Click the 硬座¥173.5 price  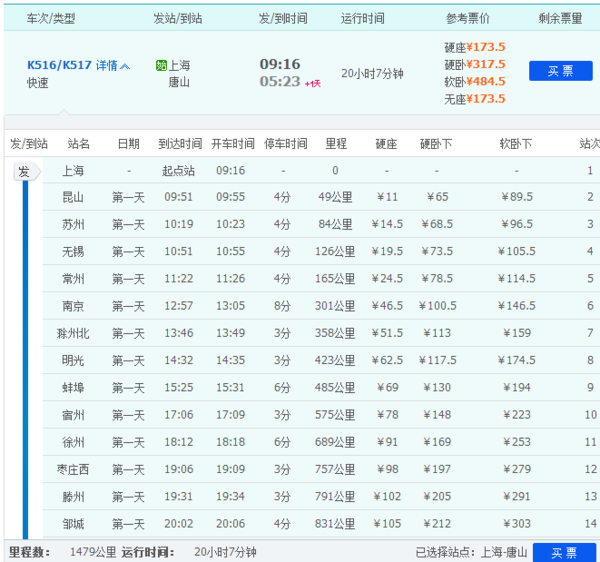coord(475,47)
